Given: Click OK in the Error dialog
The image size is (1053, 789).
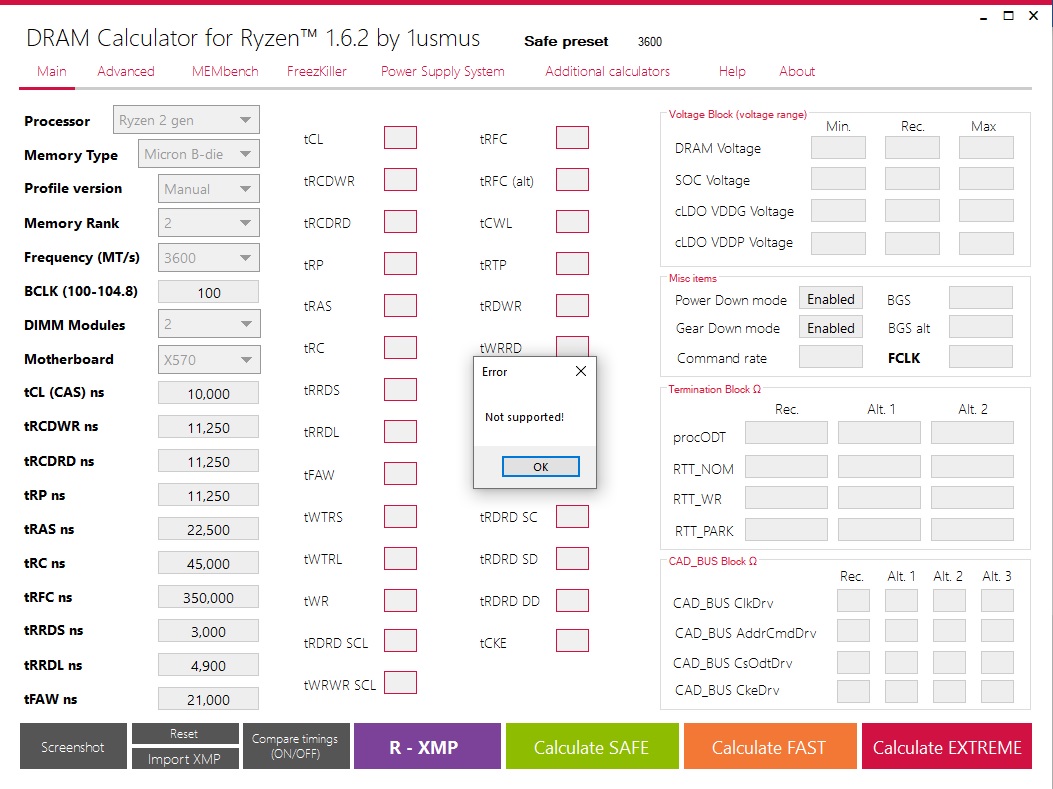Looking at the screenshot, I should [x=541, y=467].
